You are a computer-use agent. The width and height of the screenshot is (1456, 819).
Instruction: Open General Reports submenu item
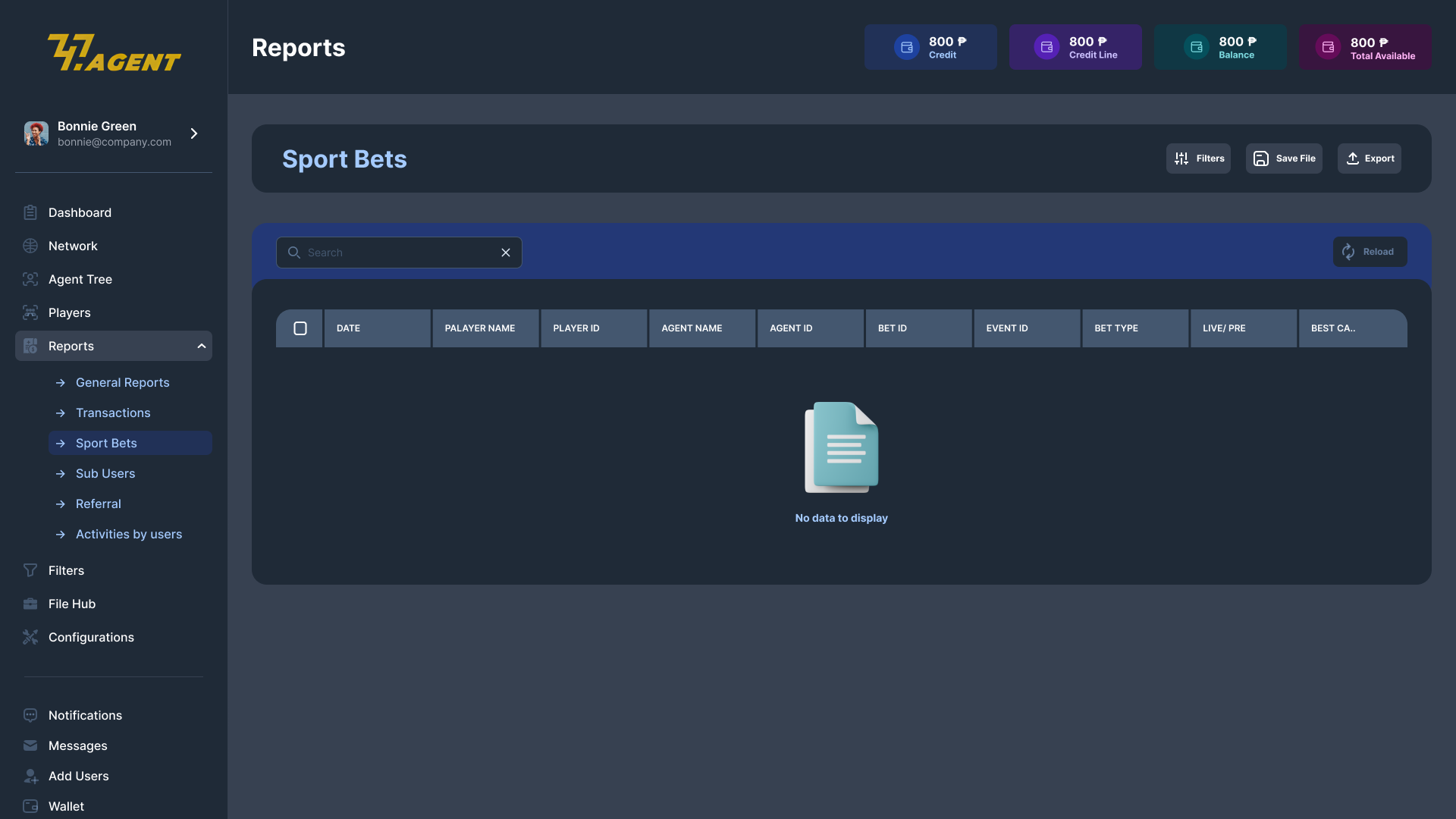(130, 382)
